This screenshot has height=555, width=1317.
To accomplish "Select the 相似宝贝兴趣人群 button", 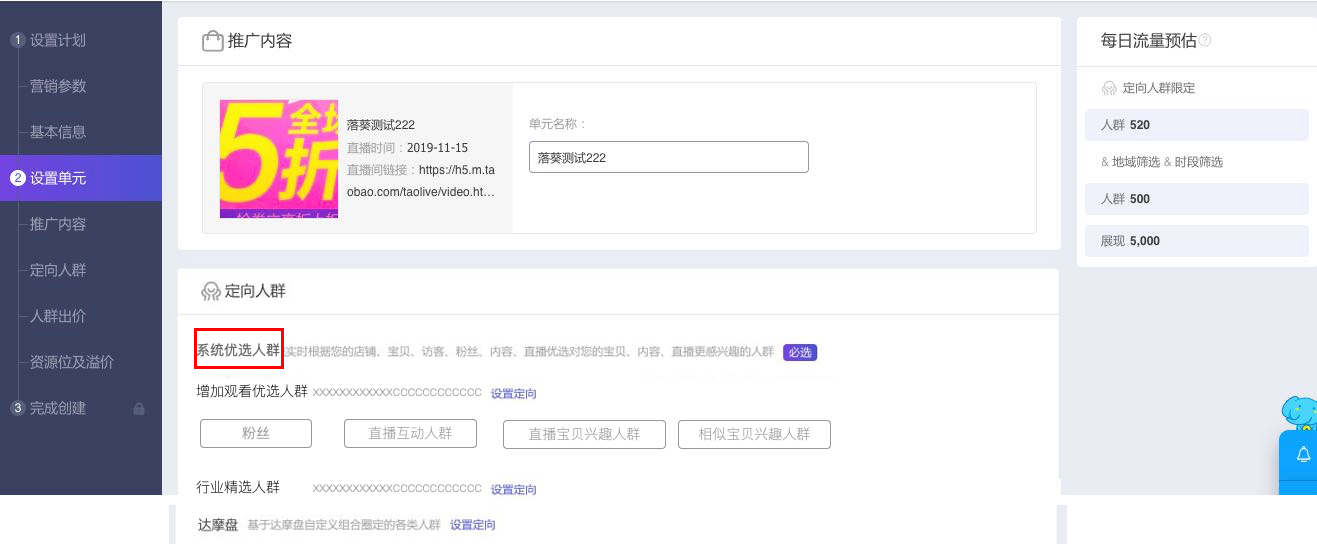I will click(x=754, y=434).
